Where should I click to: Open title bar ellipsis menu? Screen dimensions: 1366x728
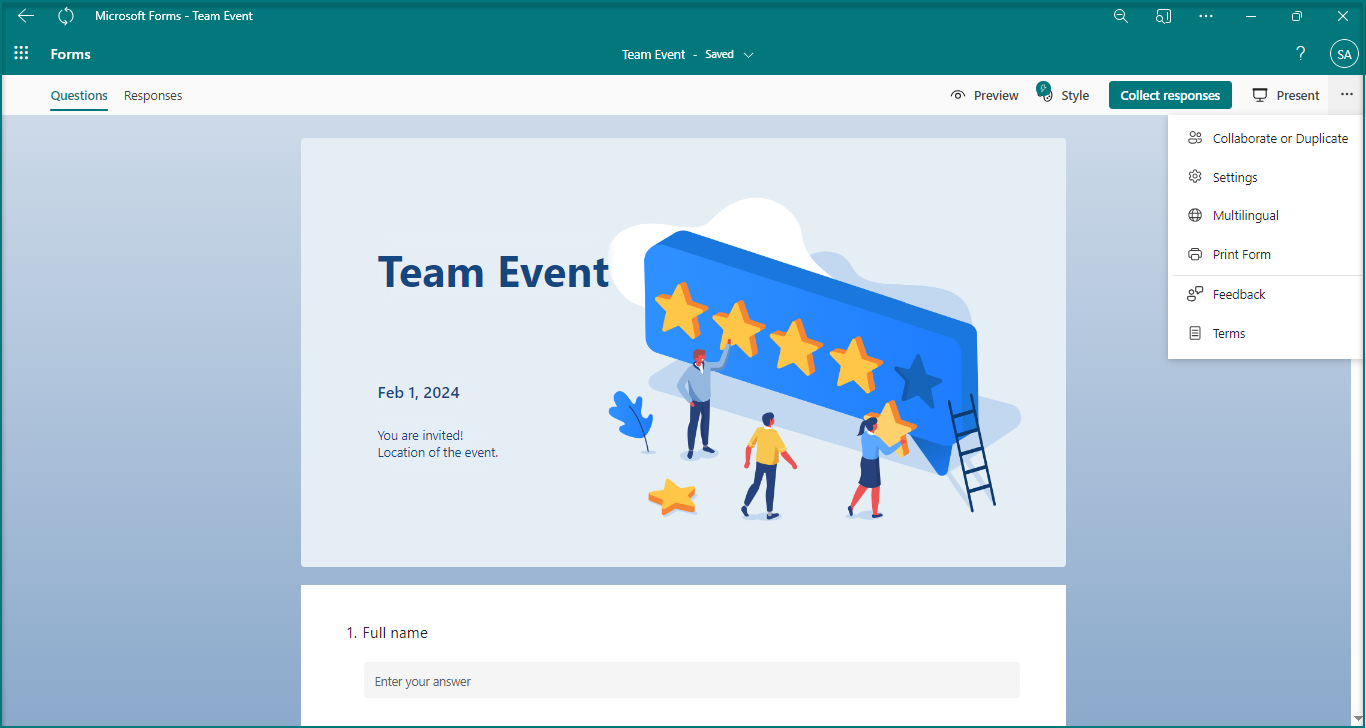[1206, 16]
